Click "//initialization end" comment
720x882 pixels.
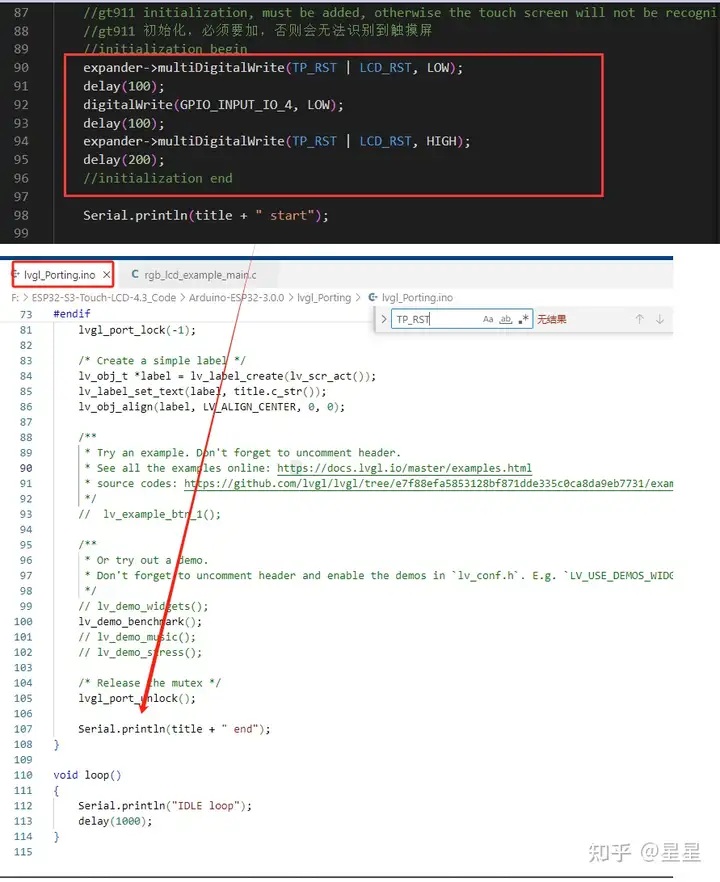(x=158, y=178)
